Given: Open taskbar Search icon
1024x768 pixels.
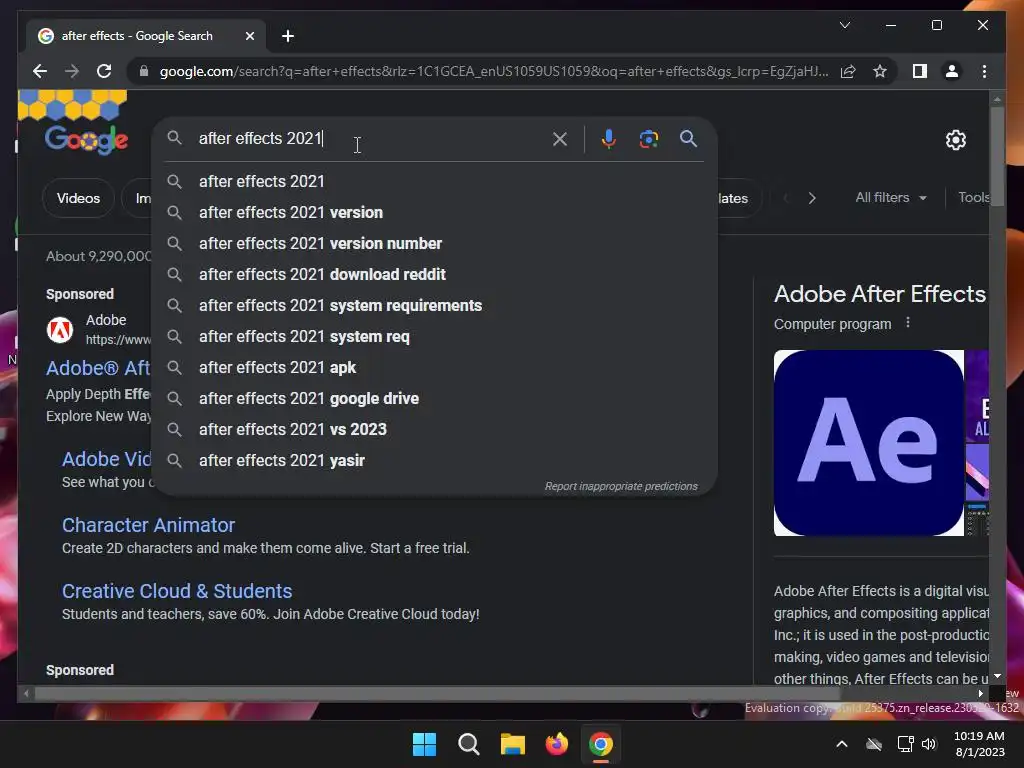Looking at the screenshot, I should pos(469,744).
